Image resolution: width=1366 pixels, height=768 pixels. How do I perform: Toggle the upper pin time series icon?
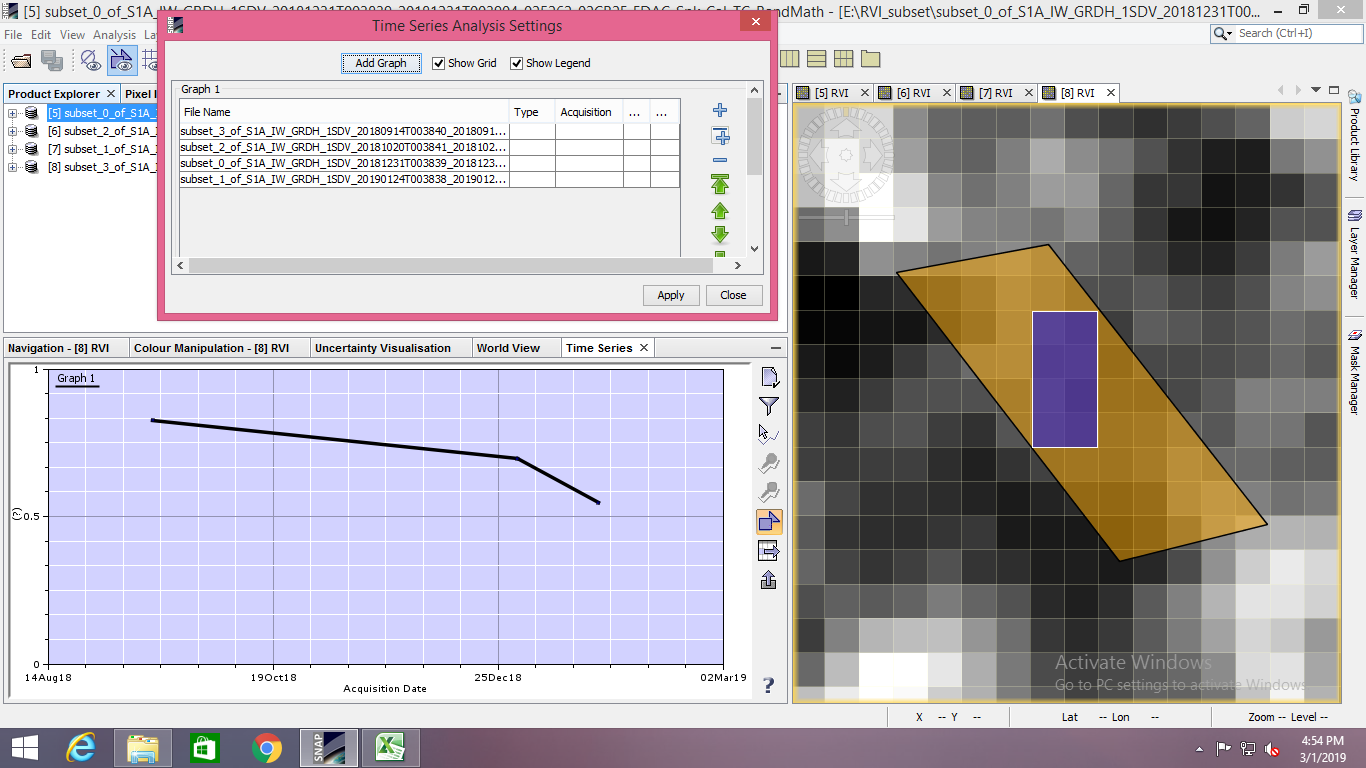click(x=769, y=464)
